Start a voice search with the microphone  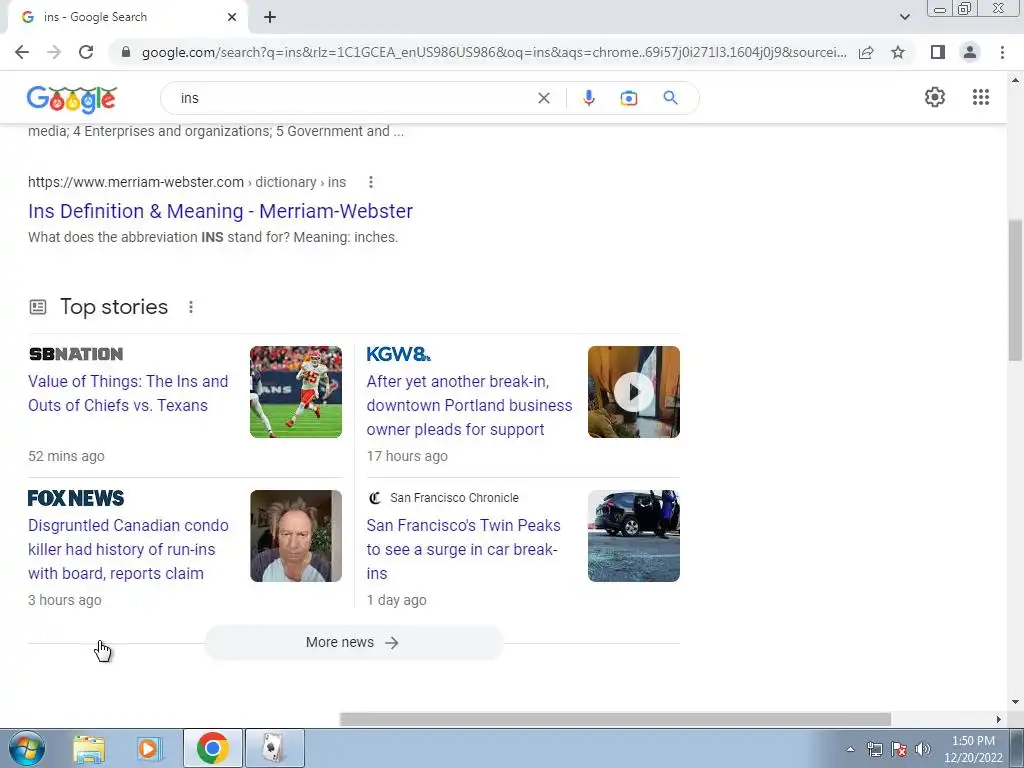pyautogui.click(x=588, y=98)
